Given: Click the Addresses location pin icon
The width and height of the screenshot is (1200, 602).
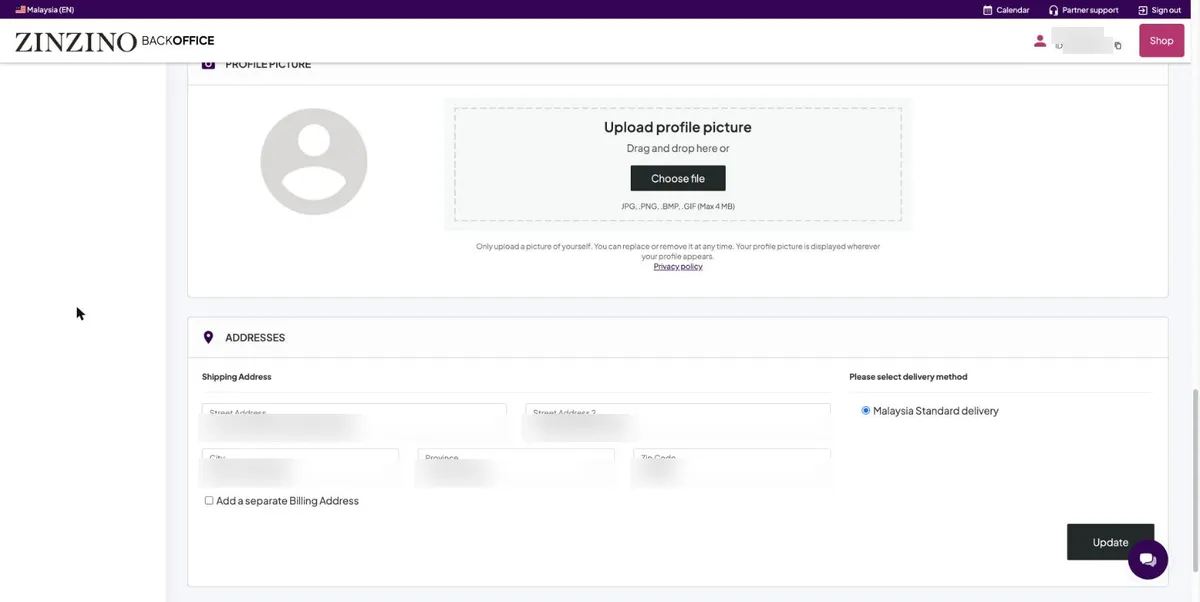Looking at the screenshot, I should [x=208, y=338].
